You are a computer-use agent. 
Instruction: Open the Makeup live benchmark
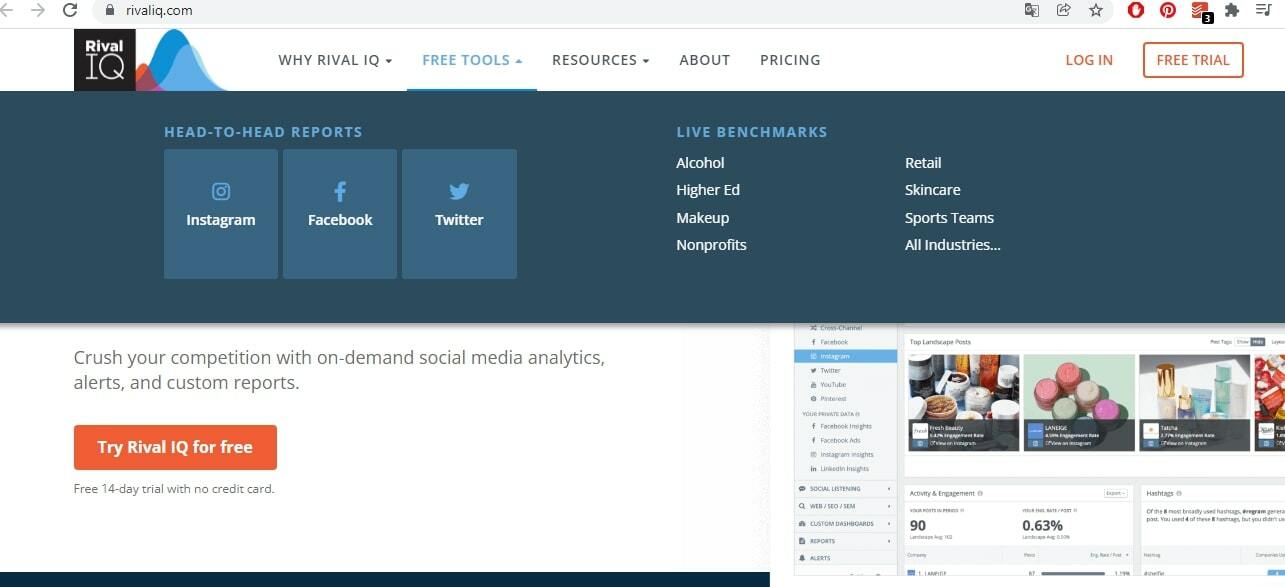[x=703, y=218]
